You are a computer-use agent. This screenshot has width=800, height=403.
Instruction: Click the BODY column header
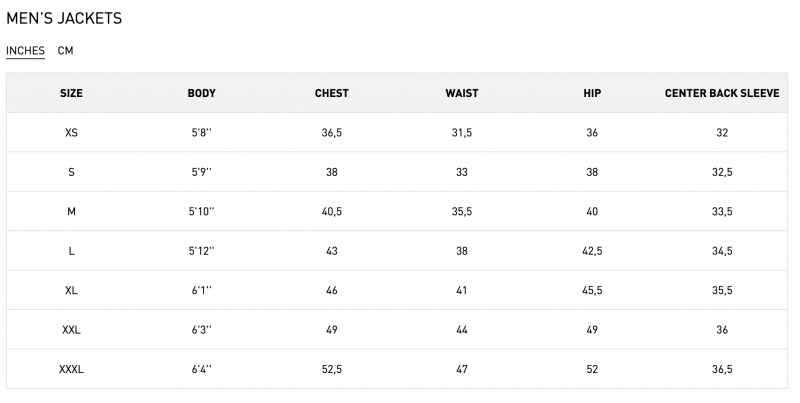(201, 93)
